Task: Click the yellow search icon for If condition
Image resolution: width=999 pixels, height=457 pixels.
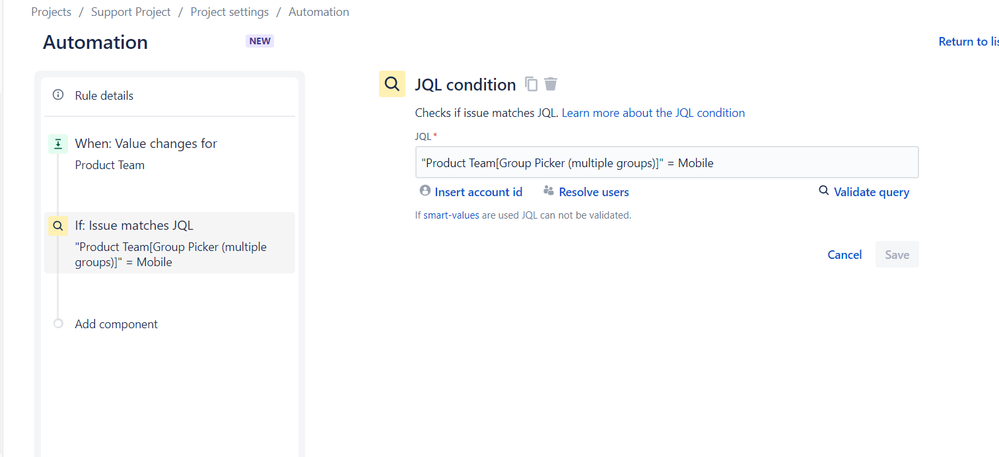Action: click(x=58, y=226)
